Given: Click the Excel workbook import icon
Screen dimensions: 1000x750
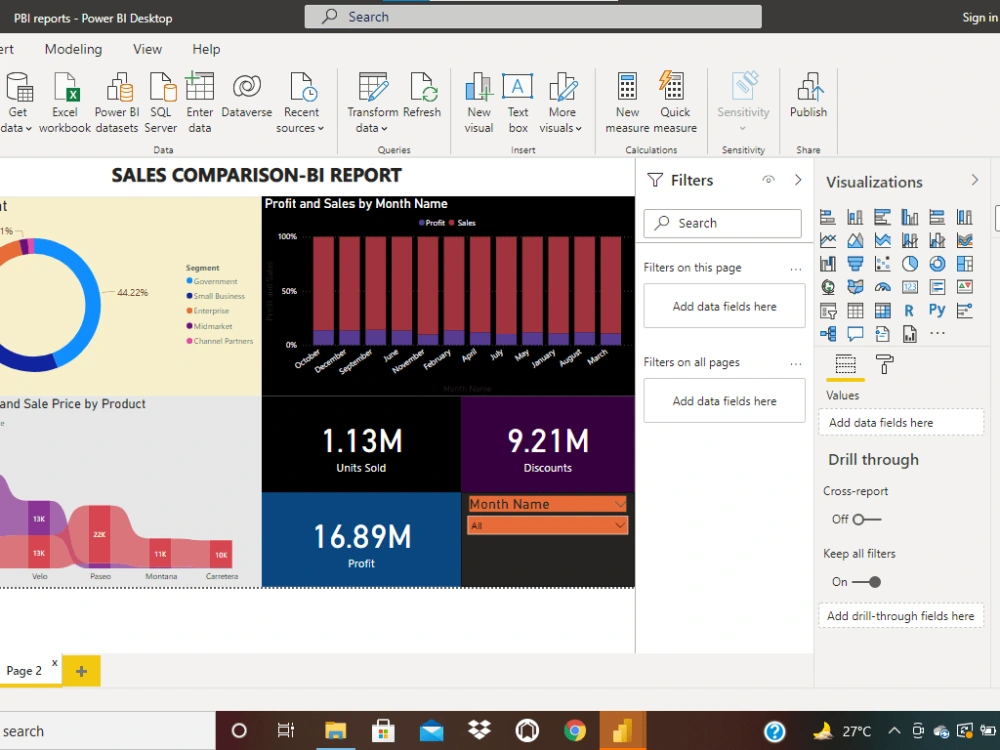Looking at the screenshot, I should coord(65,100).
